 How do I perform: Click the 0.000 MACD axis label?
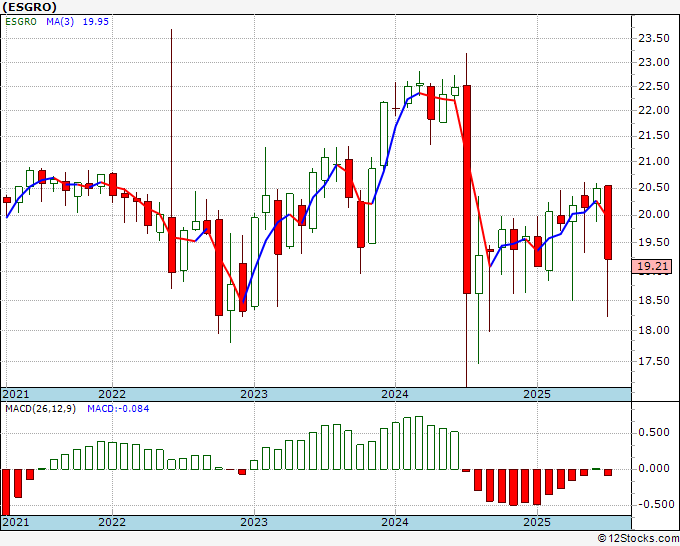click(654, 468)
